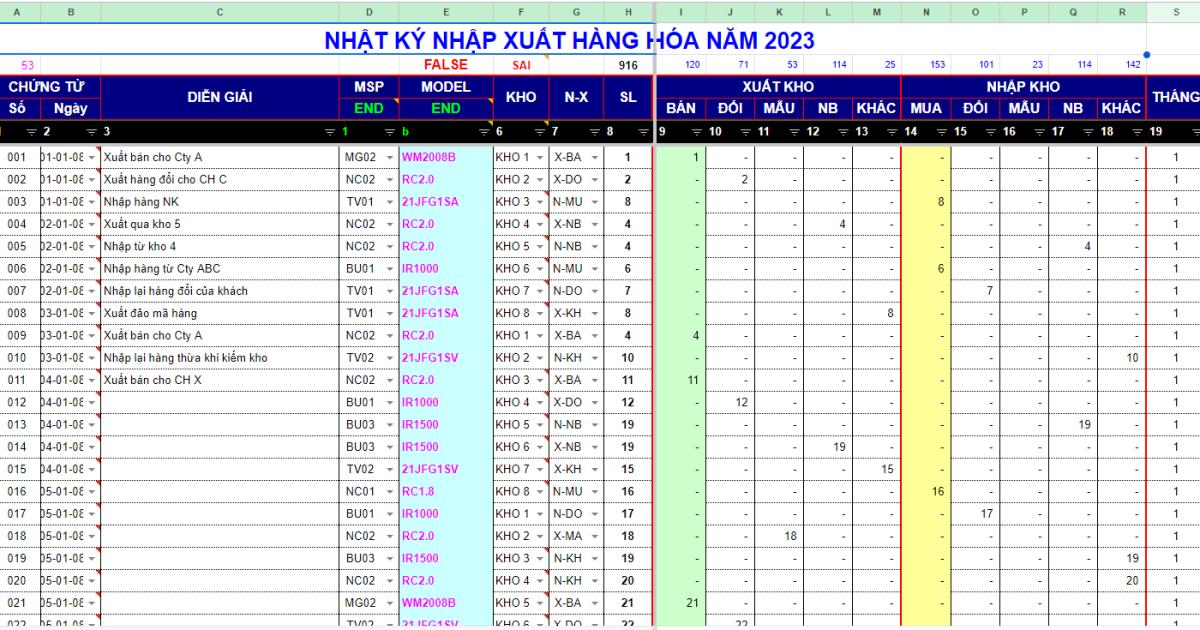Select the cell displaying FALSE
The width and height of the screenshot is (1200, 630).
[444, 64]
